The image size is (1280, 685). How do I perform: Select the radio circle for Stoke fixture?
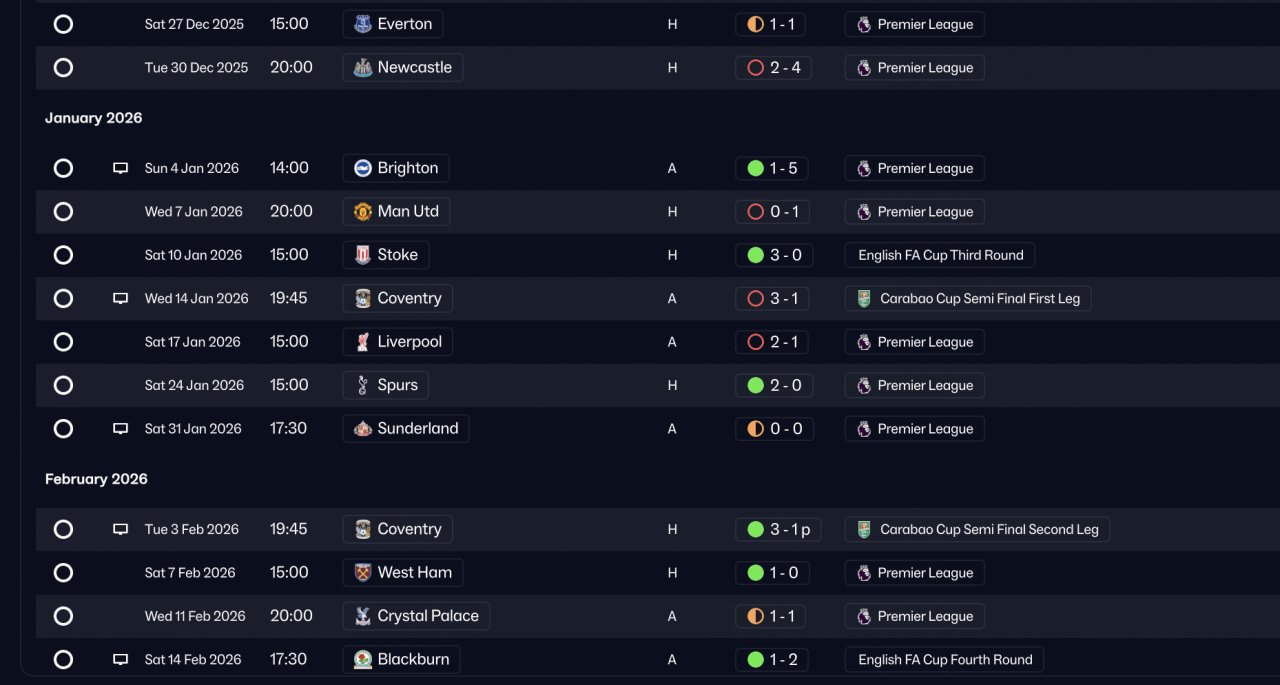pyautogui.click(x=63, y=255)
